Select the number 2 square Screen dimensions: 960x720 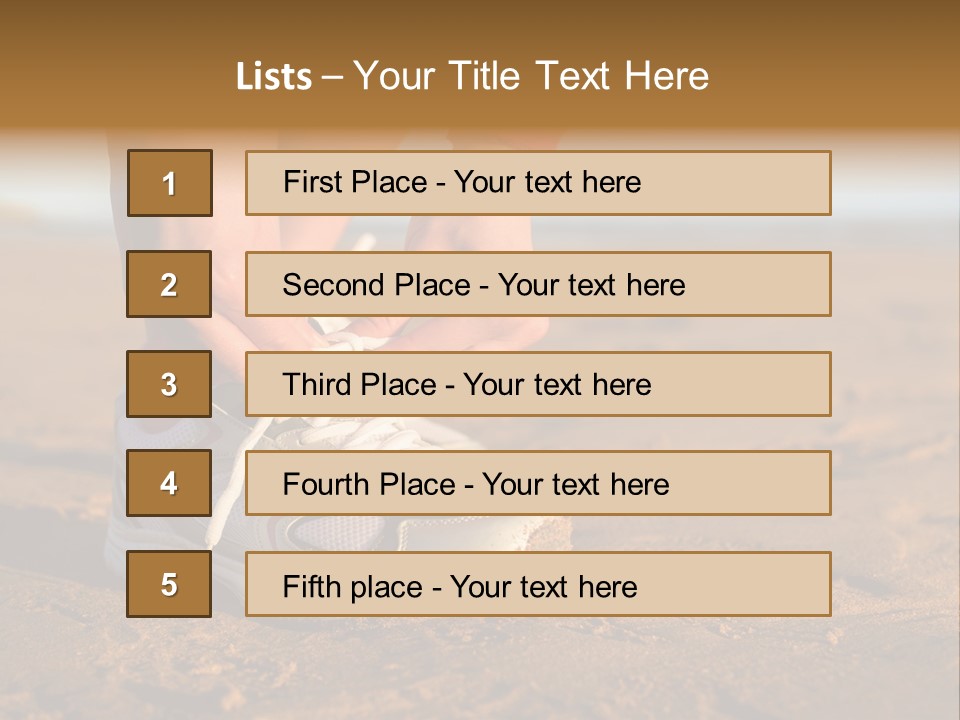169,284
